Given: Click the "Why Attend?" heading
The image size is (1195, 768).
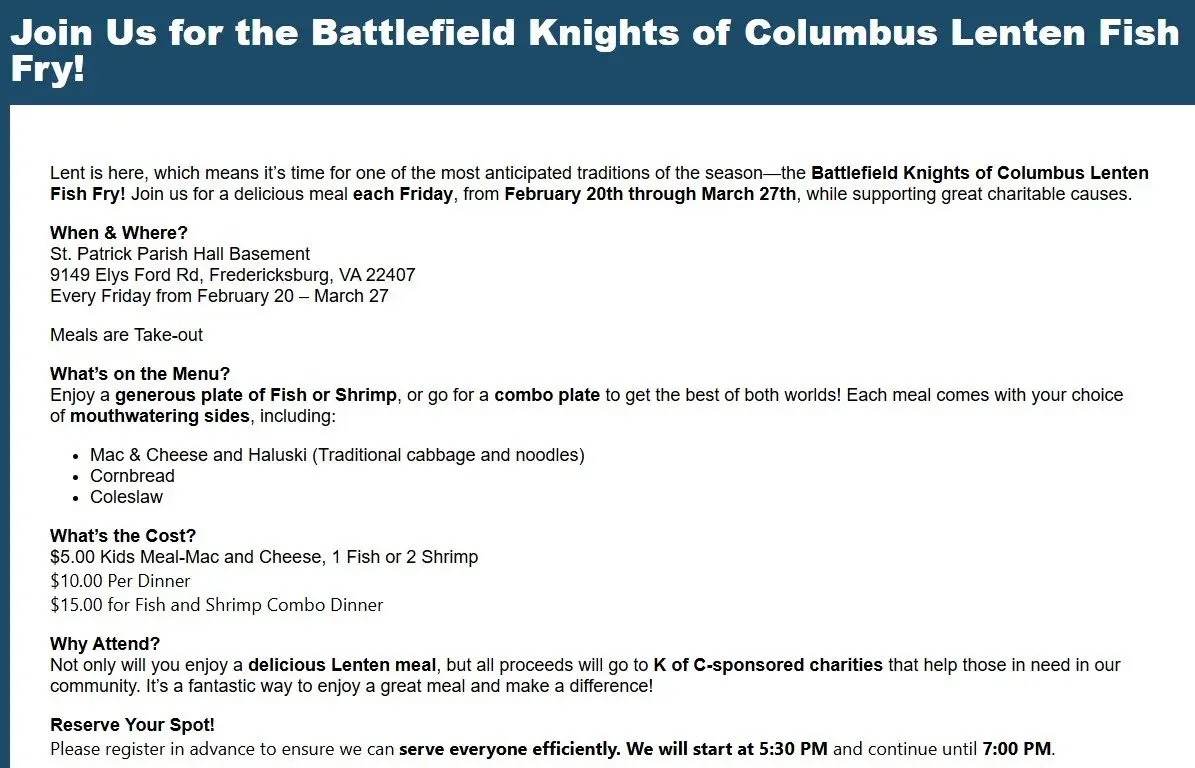Looking at the screenshot, I should click(105, 644).
